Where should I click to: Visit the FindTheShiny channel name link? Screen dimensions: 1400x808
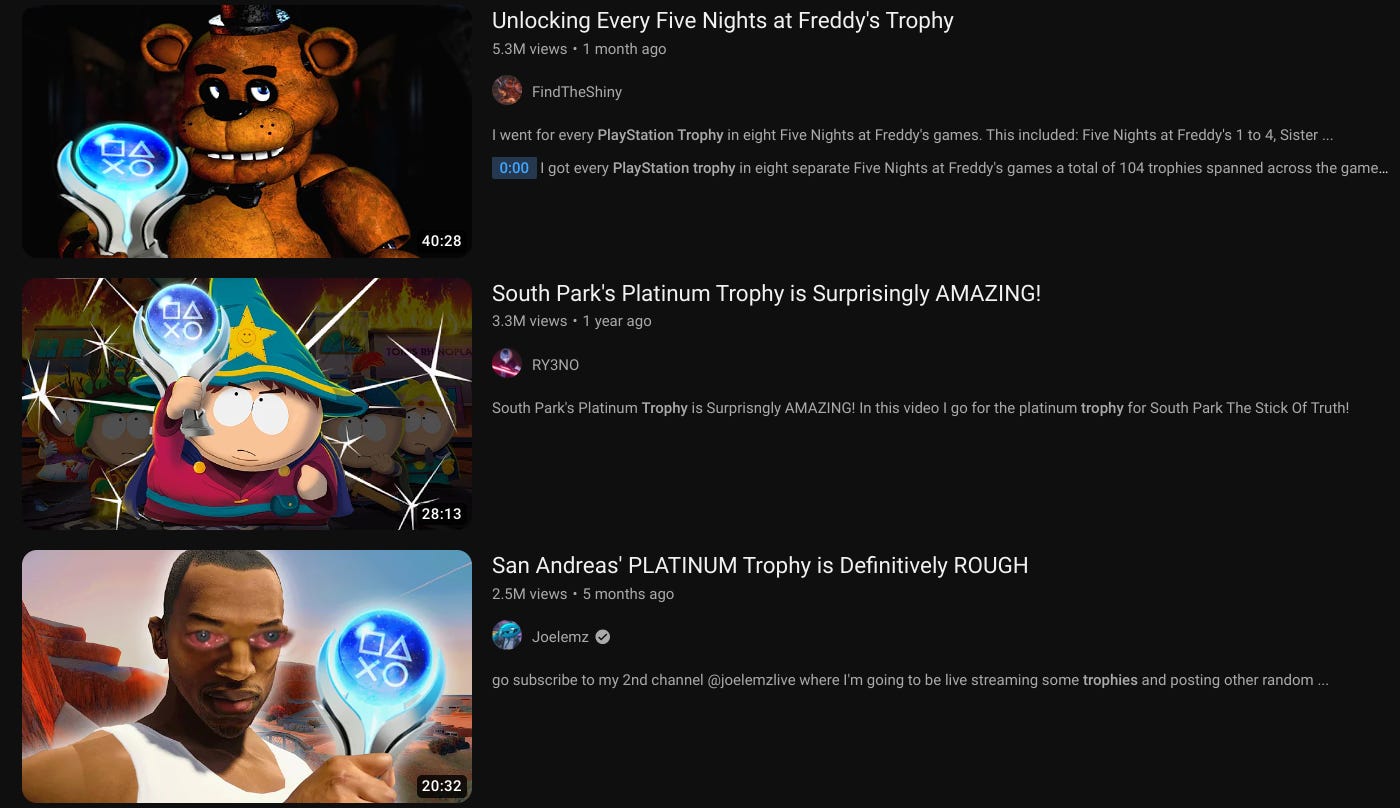click(x=577, y=92)
